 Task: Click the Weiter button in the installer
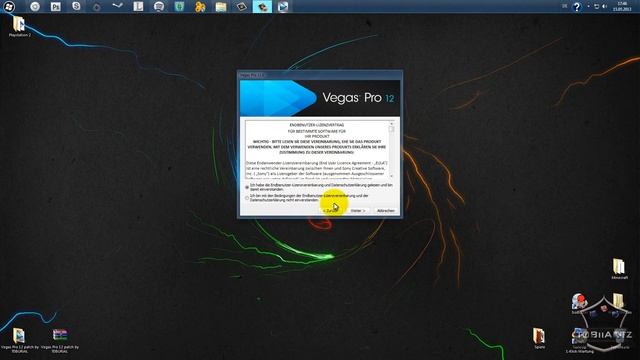(x=358, y=211)
